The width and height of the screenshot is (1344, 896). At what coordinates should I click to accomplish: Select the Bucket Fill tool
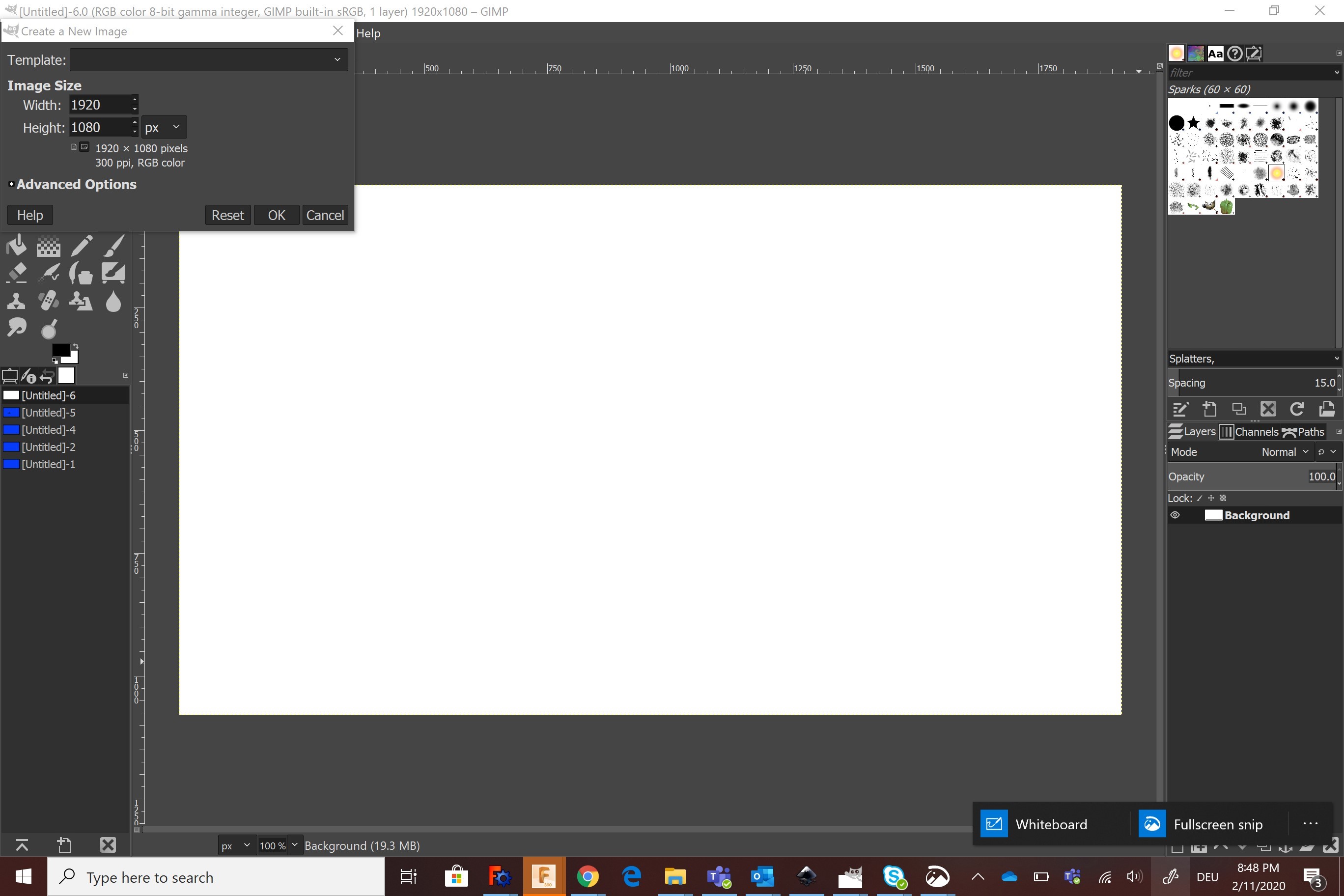16,246
